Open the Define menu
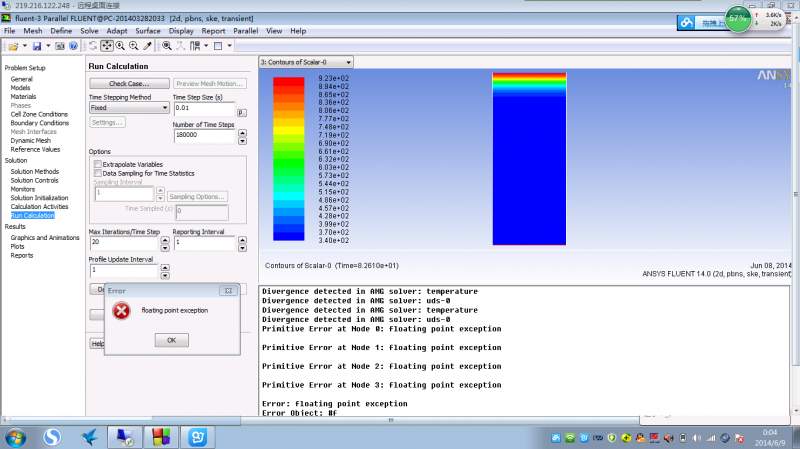The height and width of the screenshot is (449, 800). pos(61,31)
